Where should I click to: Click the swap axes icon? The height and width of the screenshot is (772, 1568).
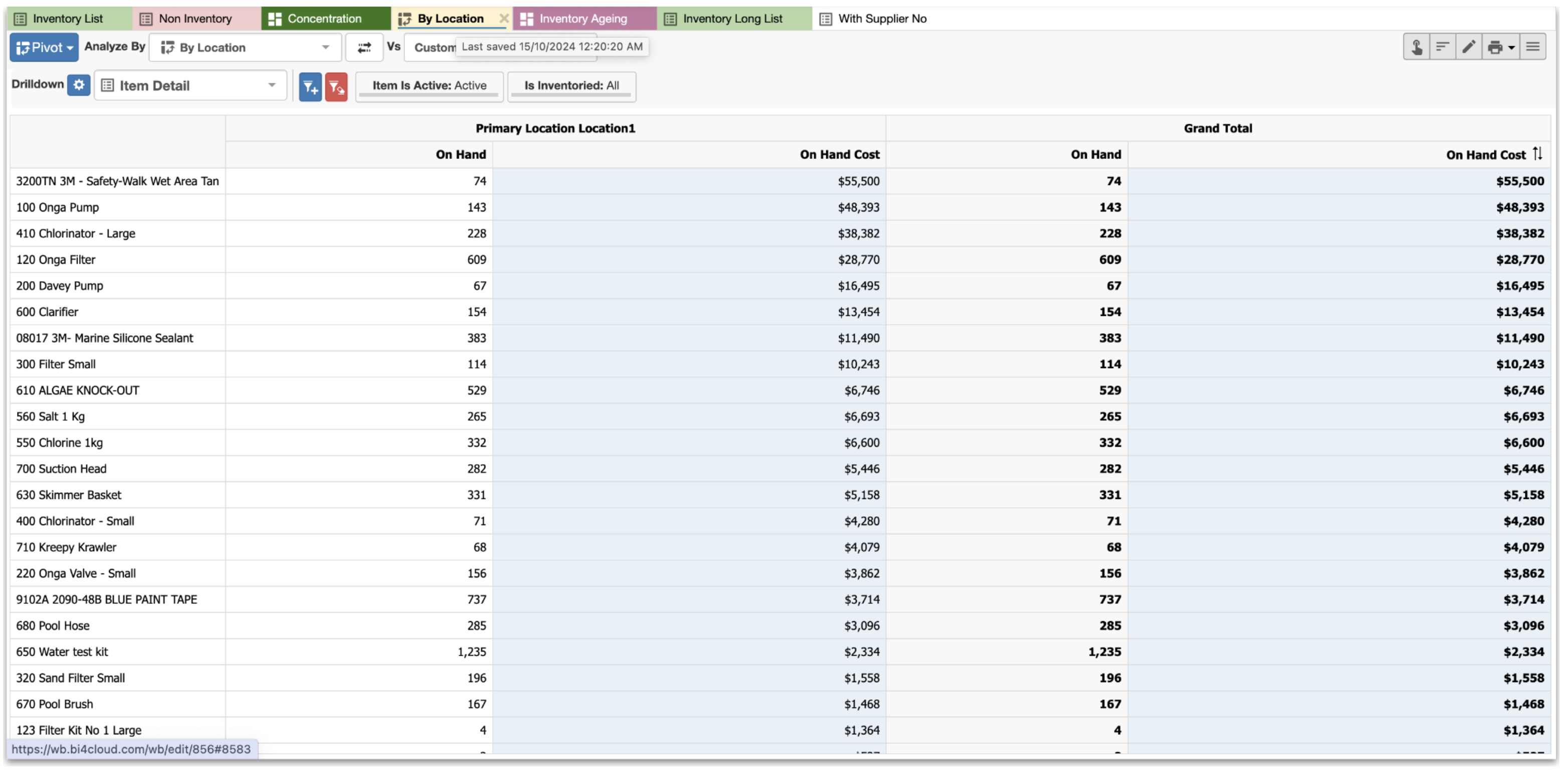pos(364,48)
